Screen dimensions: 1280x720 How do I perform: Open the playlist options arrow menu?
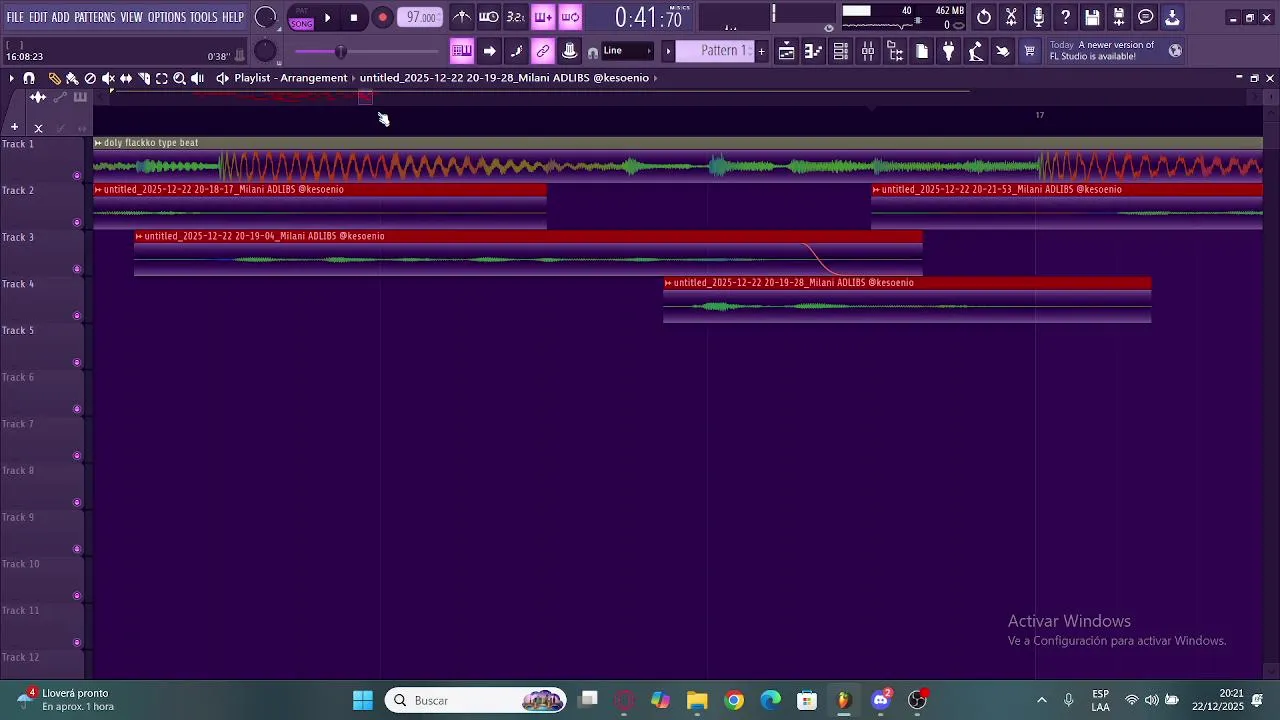point(11,78)
